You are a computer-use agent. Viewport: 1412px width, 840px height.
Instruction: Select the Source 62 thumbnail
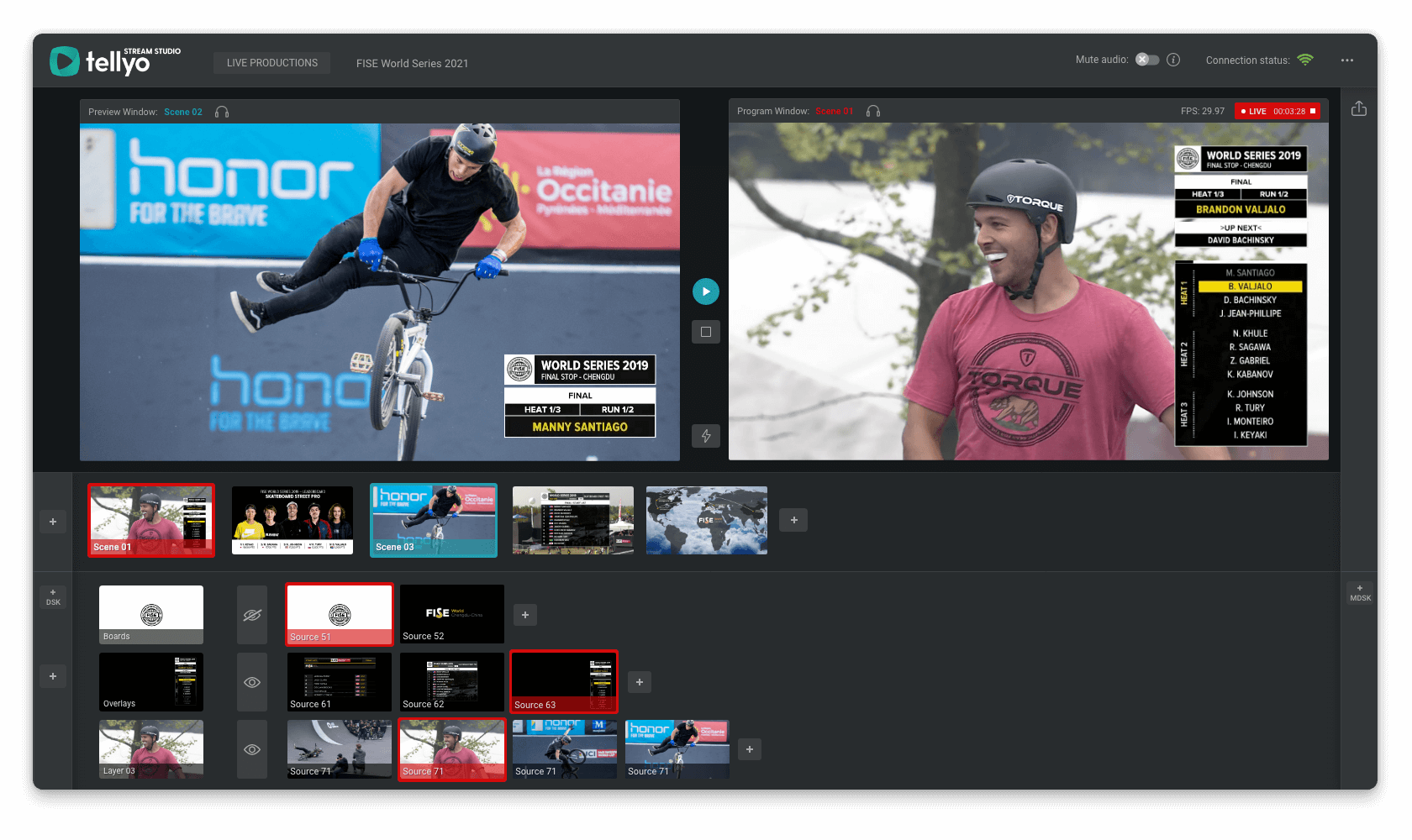[x=452, y=682]
